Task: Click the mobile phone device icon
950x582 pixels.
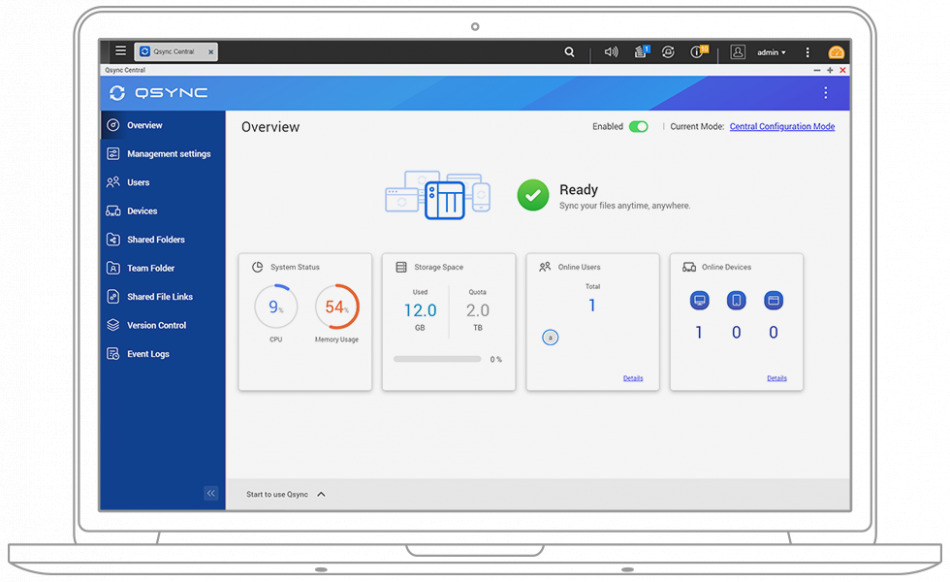Action: pyautogui.click(x=736, y=300)
